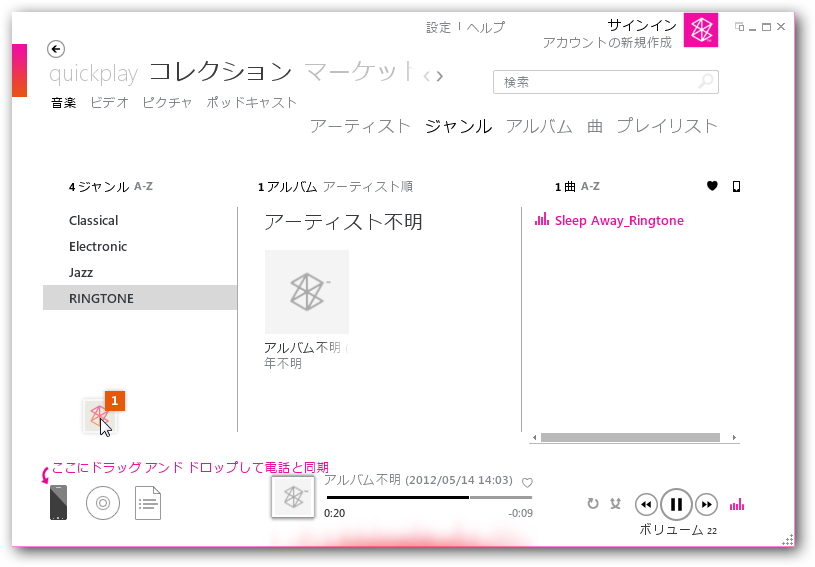Open the phone device icon
This screenshot has width=815, height=567.
[x=58, y=502]
